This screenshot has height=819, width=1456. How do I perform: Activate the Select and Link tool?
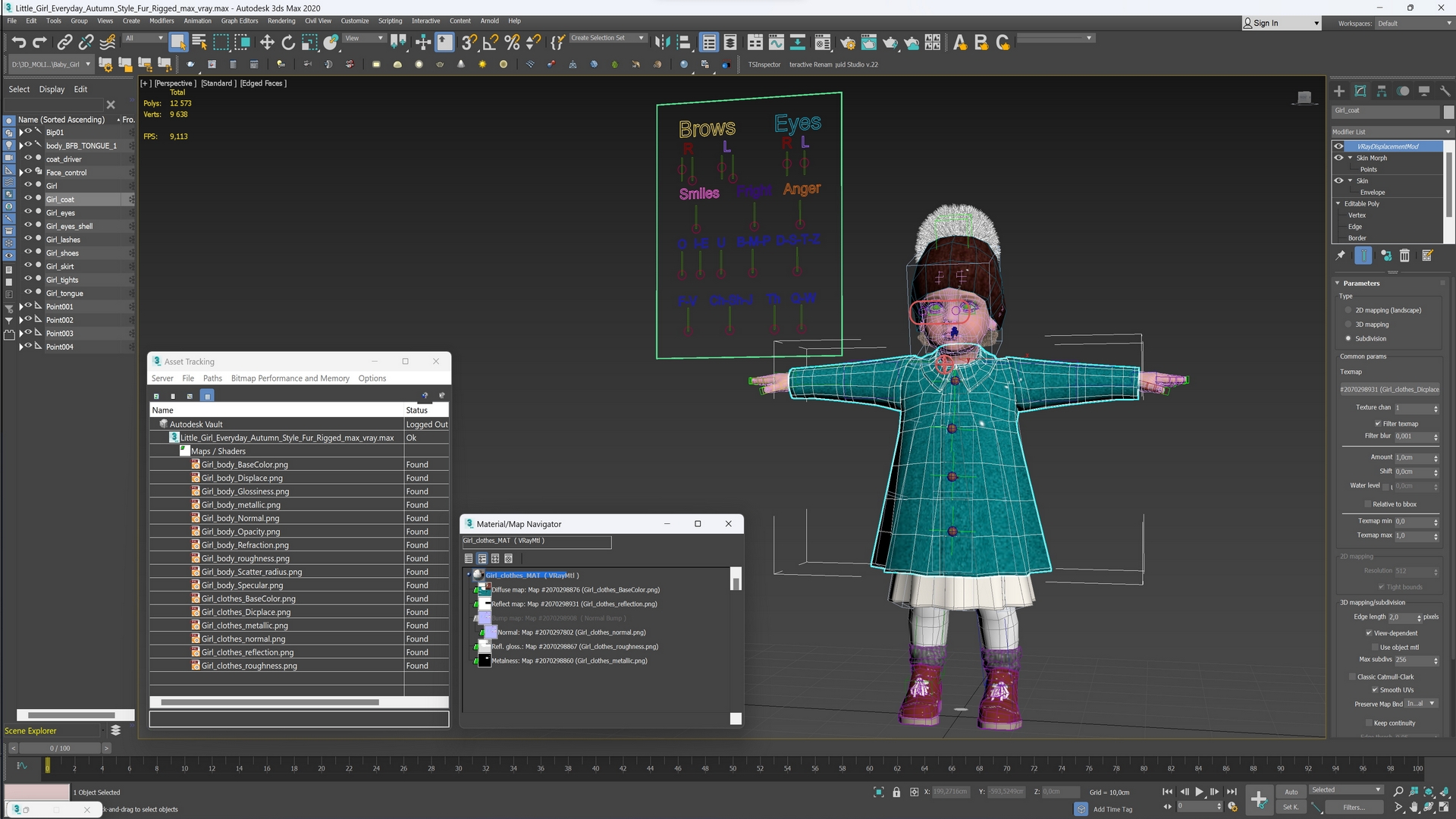65,42
